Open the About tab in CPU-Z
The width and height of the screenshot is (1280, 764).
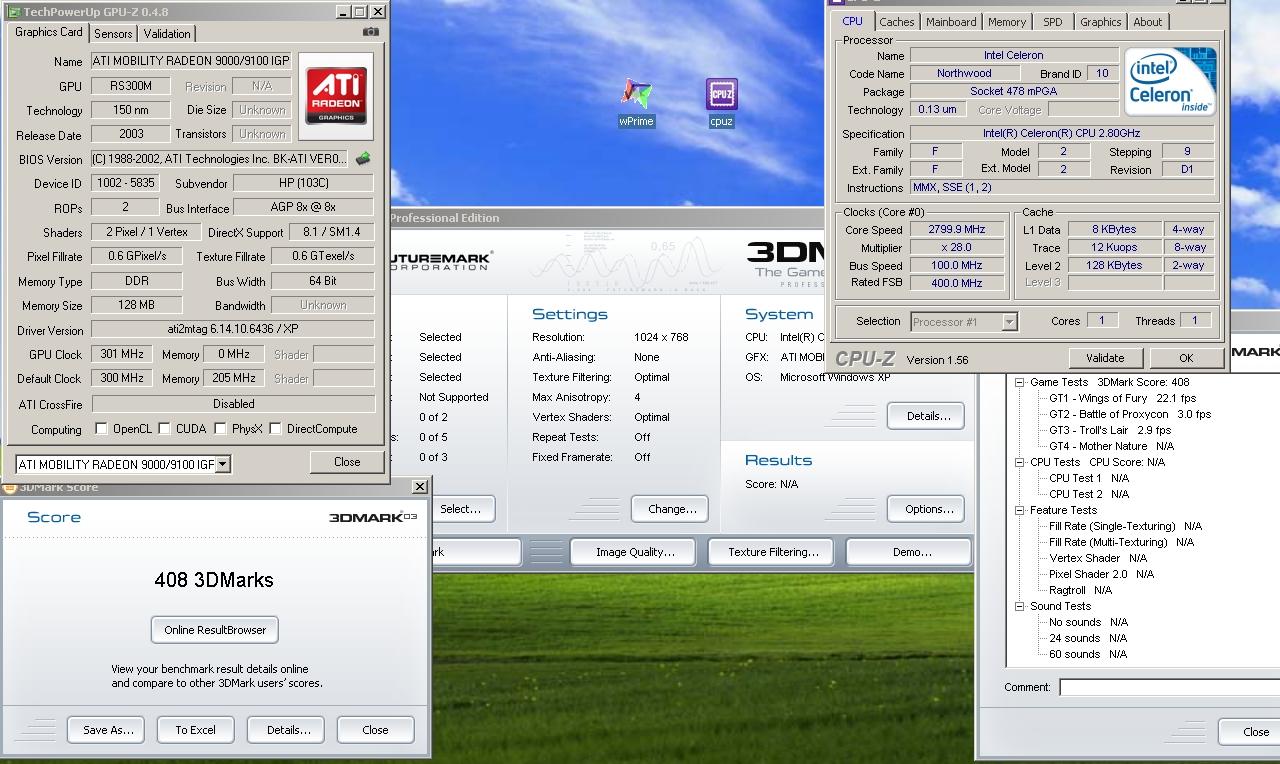point(1148,22)
